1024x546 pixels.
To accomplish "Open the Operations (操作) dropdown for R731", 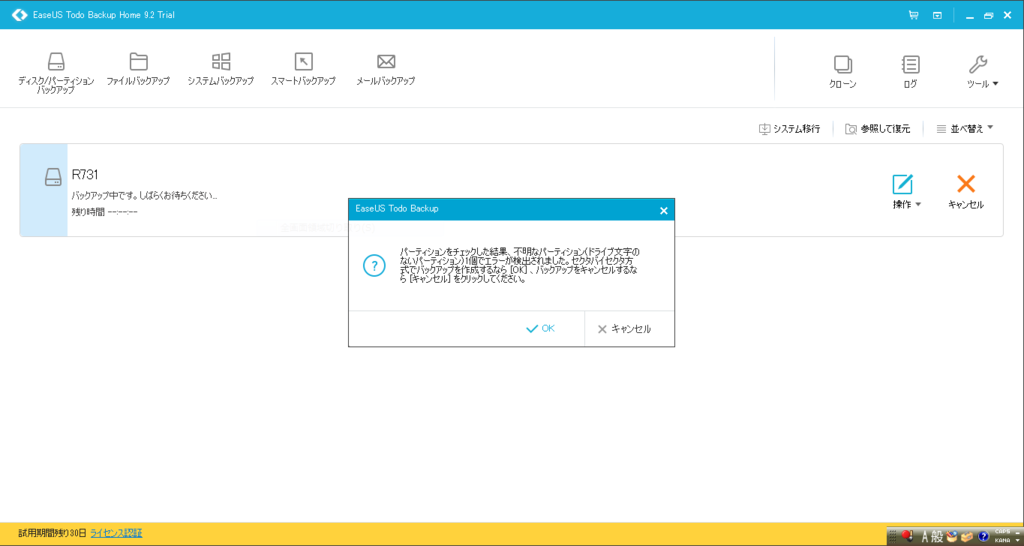I will pos(906,192).
